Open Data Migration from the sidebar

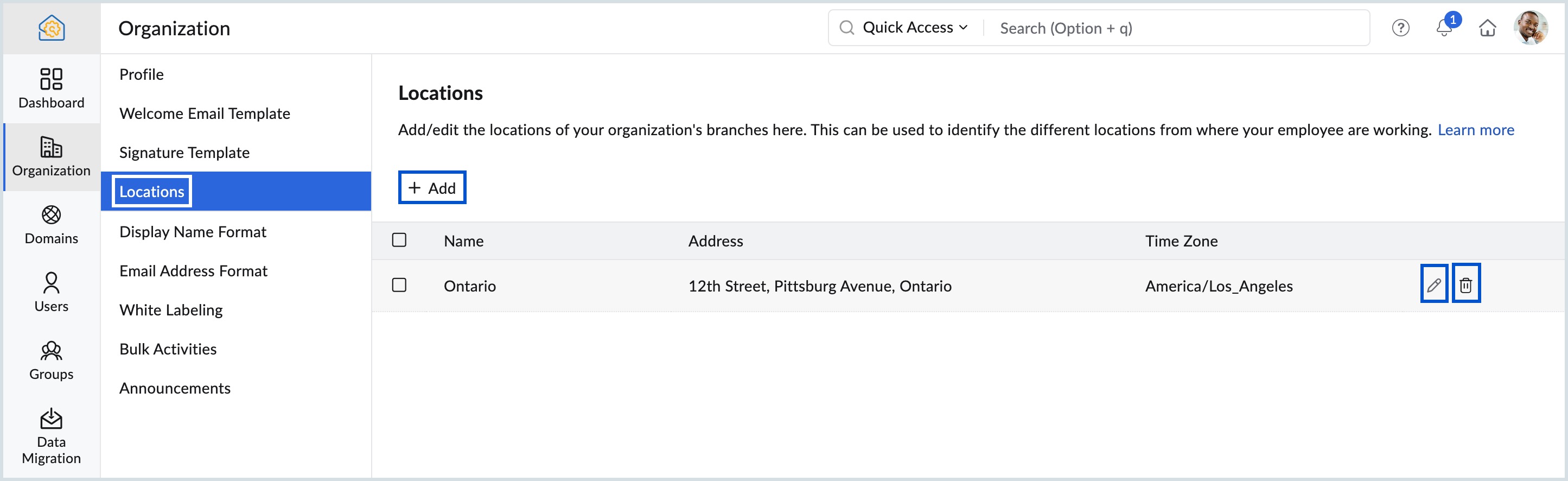pos(51,436)
